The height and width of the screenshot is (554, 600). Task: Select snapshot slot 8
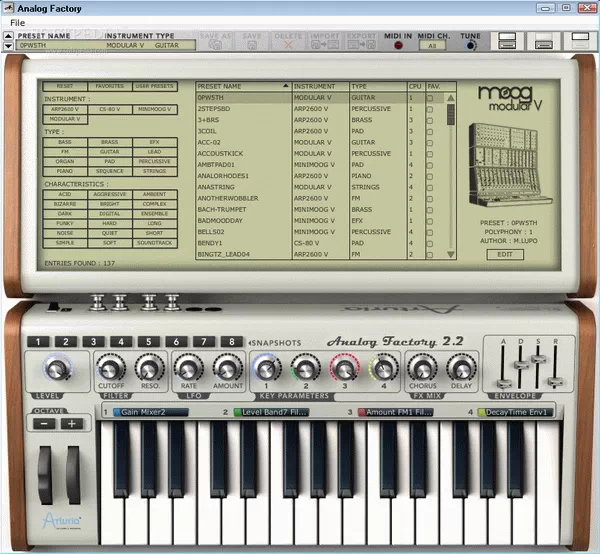pos(232,342)
